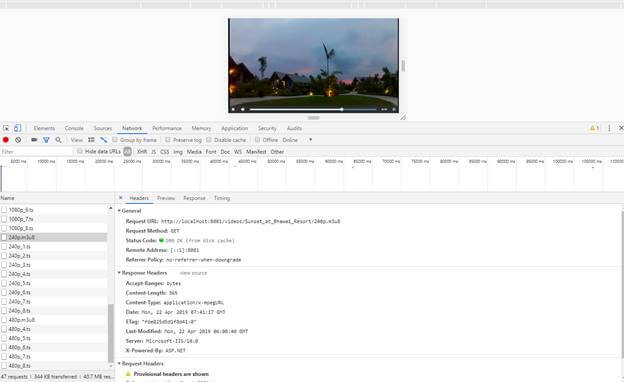Clear the network log
This screenshot has width=624, height=382.
click(18, 140)
